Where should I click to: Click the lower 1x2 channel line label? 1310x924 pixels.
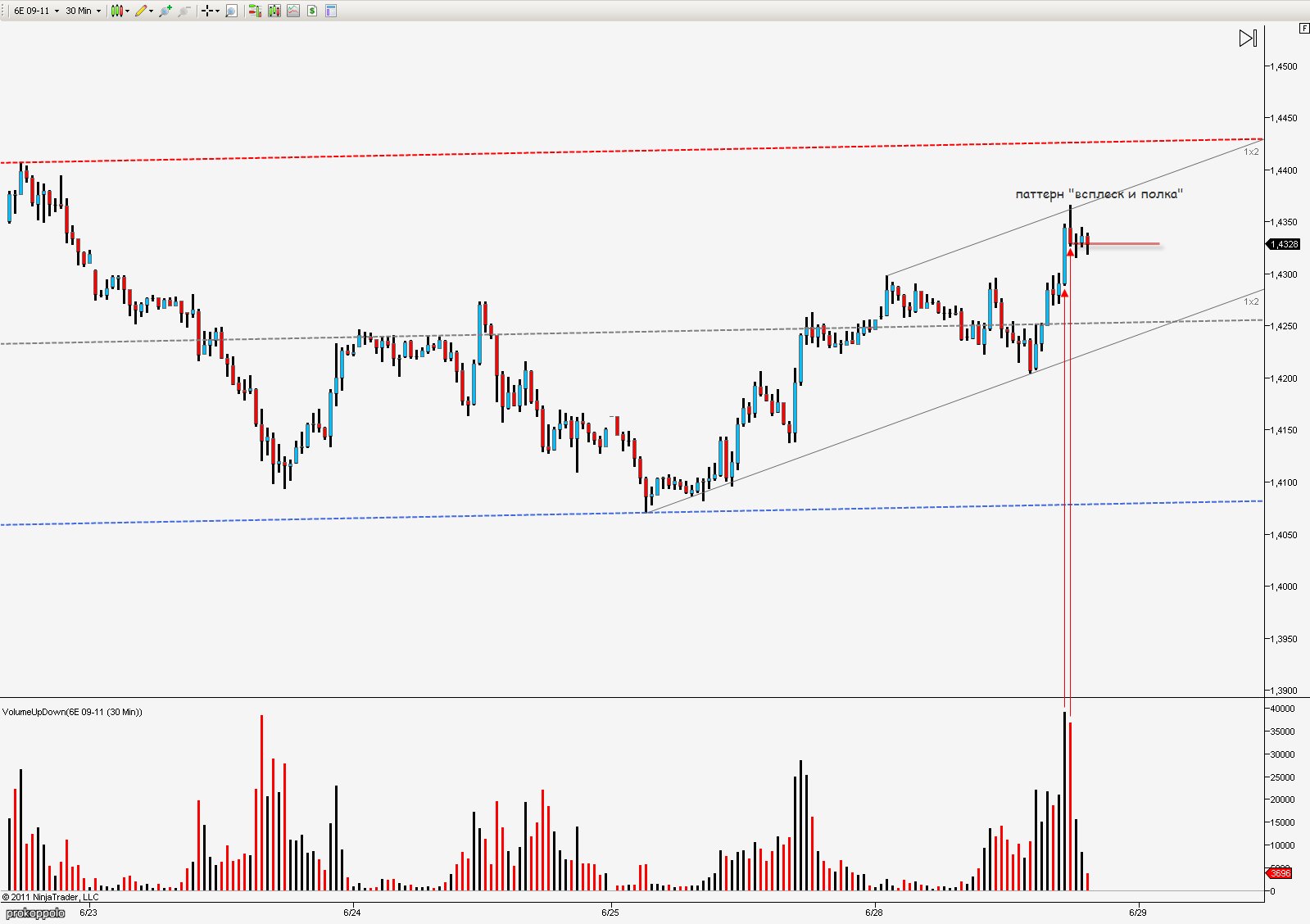pyautogui.click(x=1251, y=301)
